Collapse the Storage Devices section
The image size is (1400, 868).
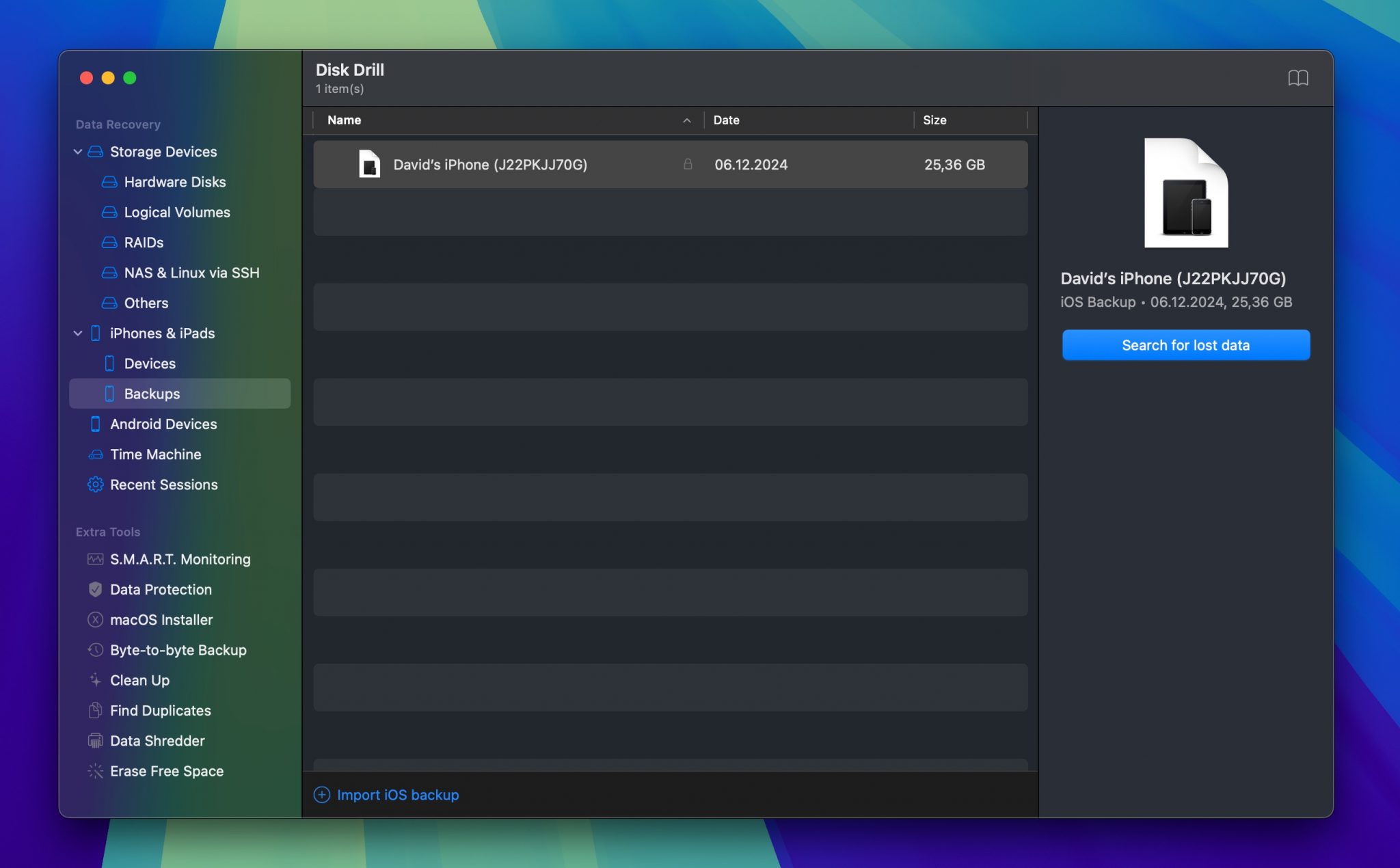(x=78, y=152)
